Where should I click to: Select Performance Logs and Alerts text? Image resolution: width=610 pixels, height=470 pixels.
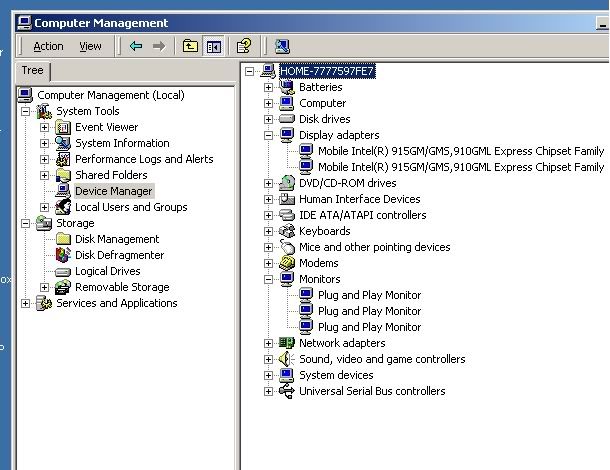click(144, 159)
